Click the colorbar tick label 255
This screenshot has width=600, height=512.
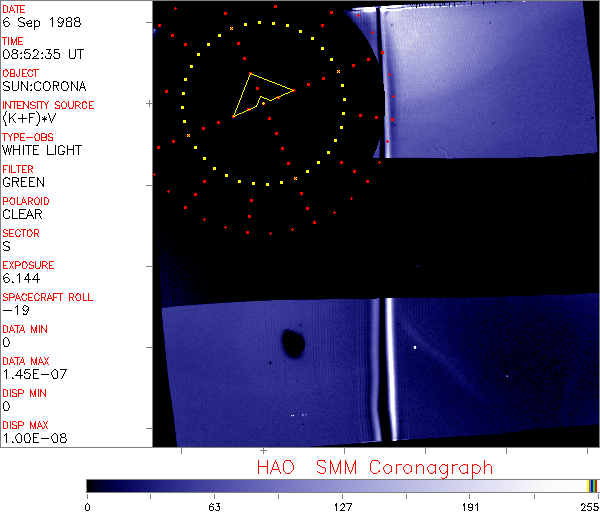(588, 506)
